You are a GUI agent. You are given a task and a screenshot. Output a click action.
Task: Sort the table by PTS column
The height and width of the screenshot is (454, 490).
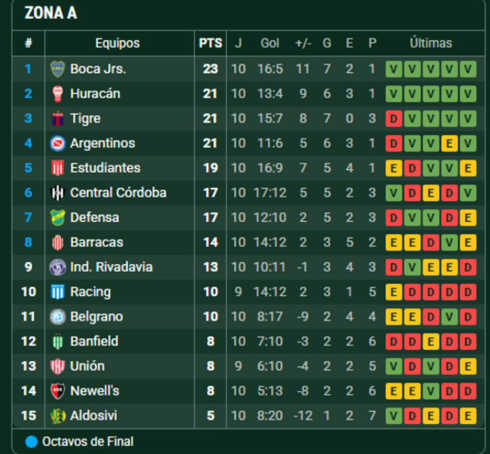(210, 43)
